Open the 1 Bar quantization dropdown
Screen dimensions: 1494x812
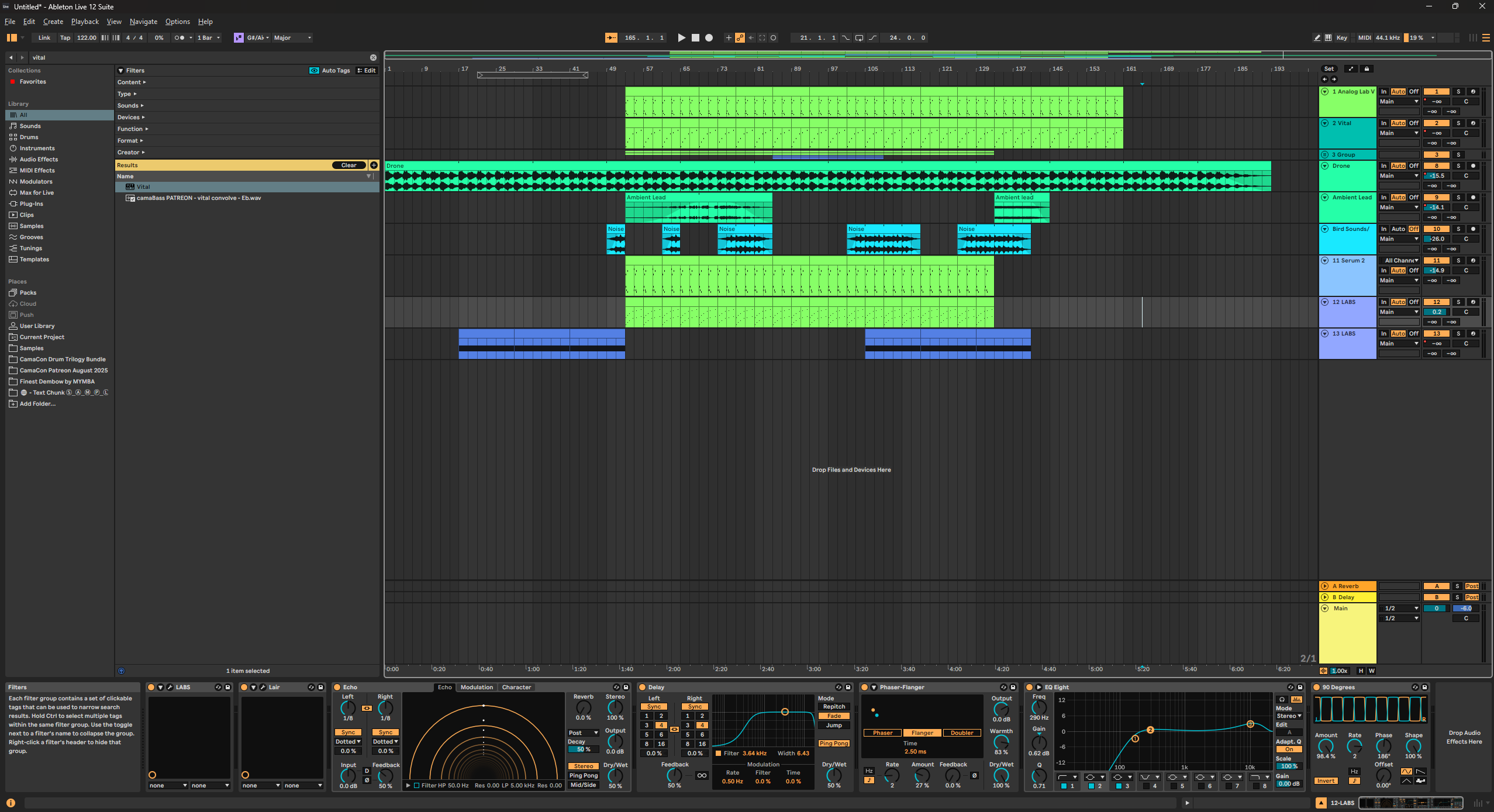click(x=209, y=38)
